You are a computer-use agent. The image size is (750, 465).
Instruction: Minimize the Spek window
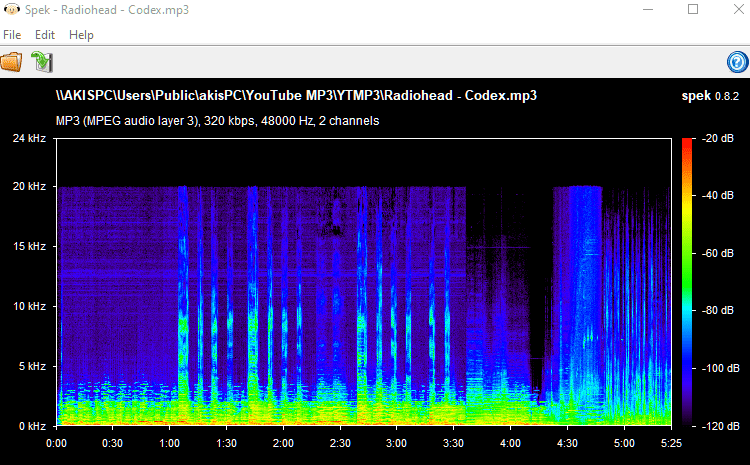(x=648, y=10)
